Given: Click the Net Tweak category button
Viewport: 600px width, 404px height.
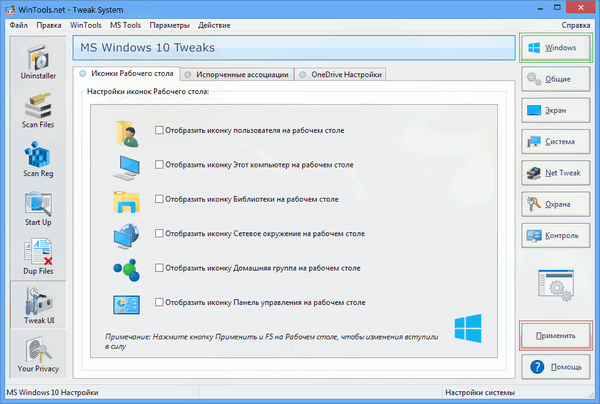Looking at the screenshot, I should (x=554, y=173).
